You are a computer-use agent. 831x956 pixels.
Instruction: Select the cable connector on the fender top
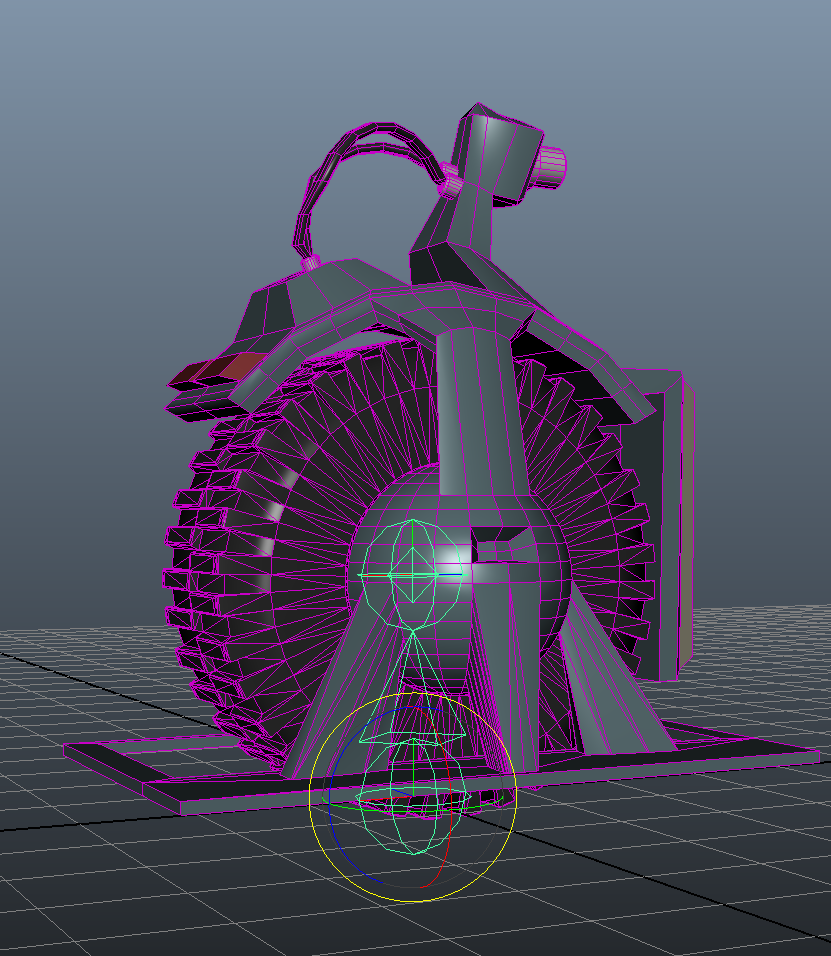pos(311,262)
